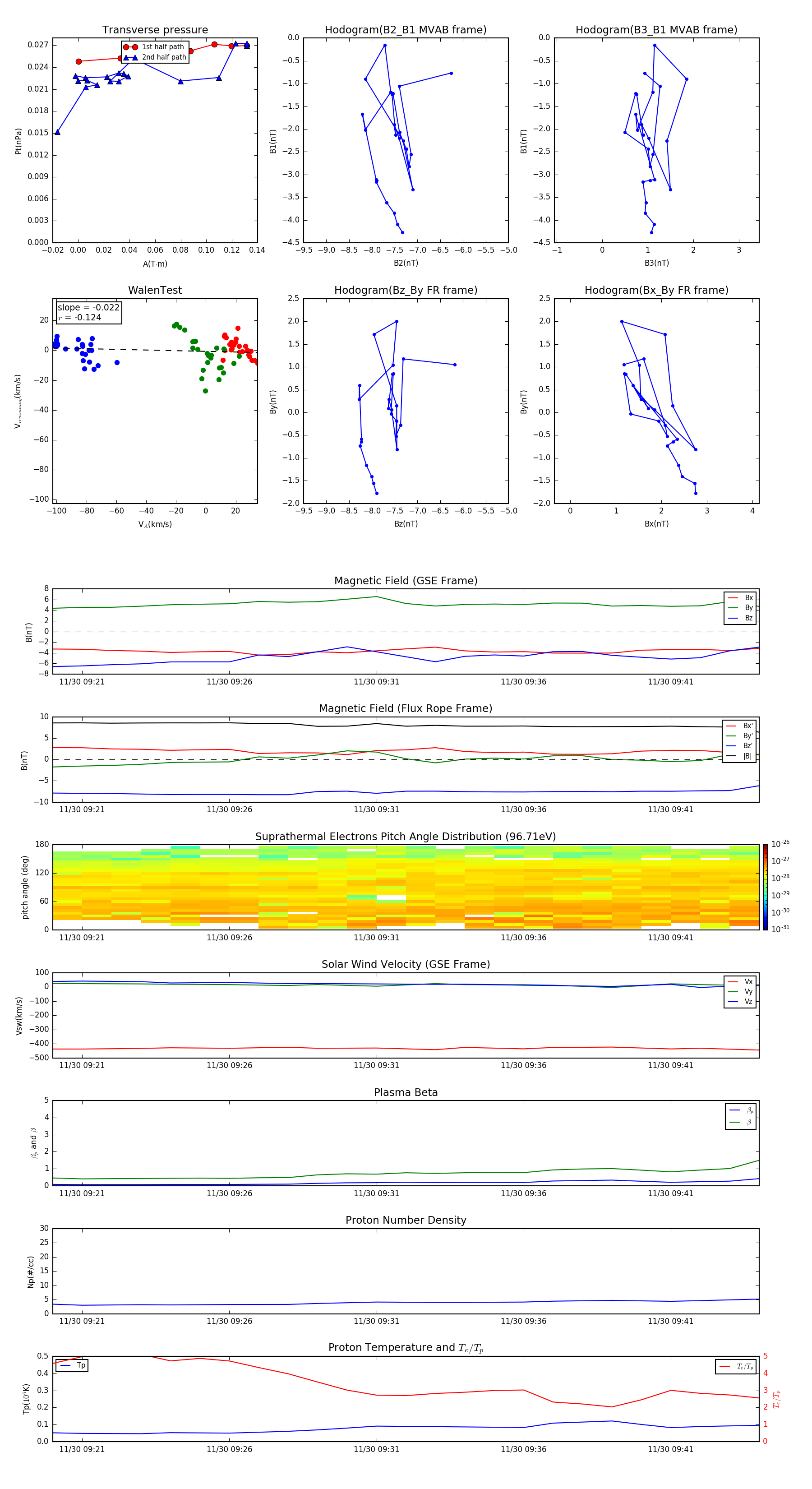Viewport: 812px width, 1489px height.
Task: Select the "r = -0.124" annotation
Action: (80, 317)
